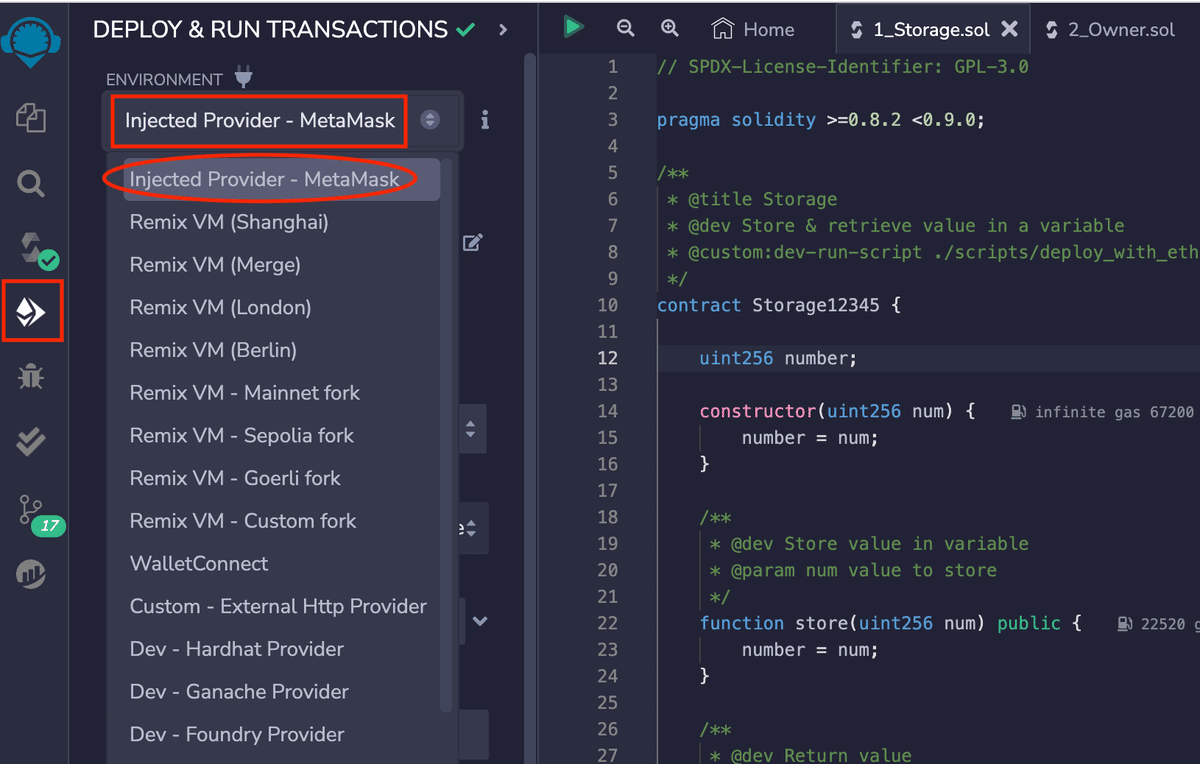
Task: Click line number 12 in the gutter
Action: point(608,358)
